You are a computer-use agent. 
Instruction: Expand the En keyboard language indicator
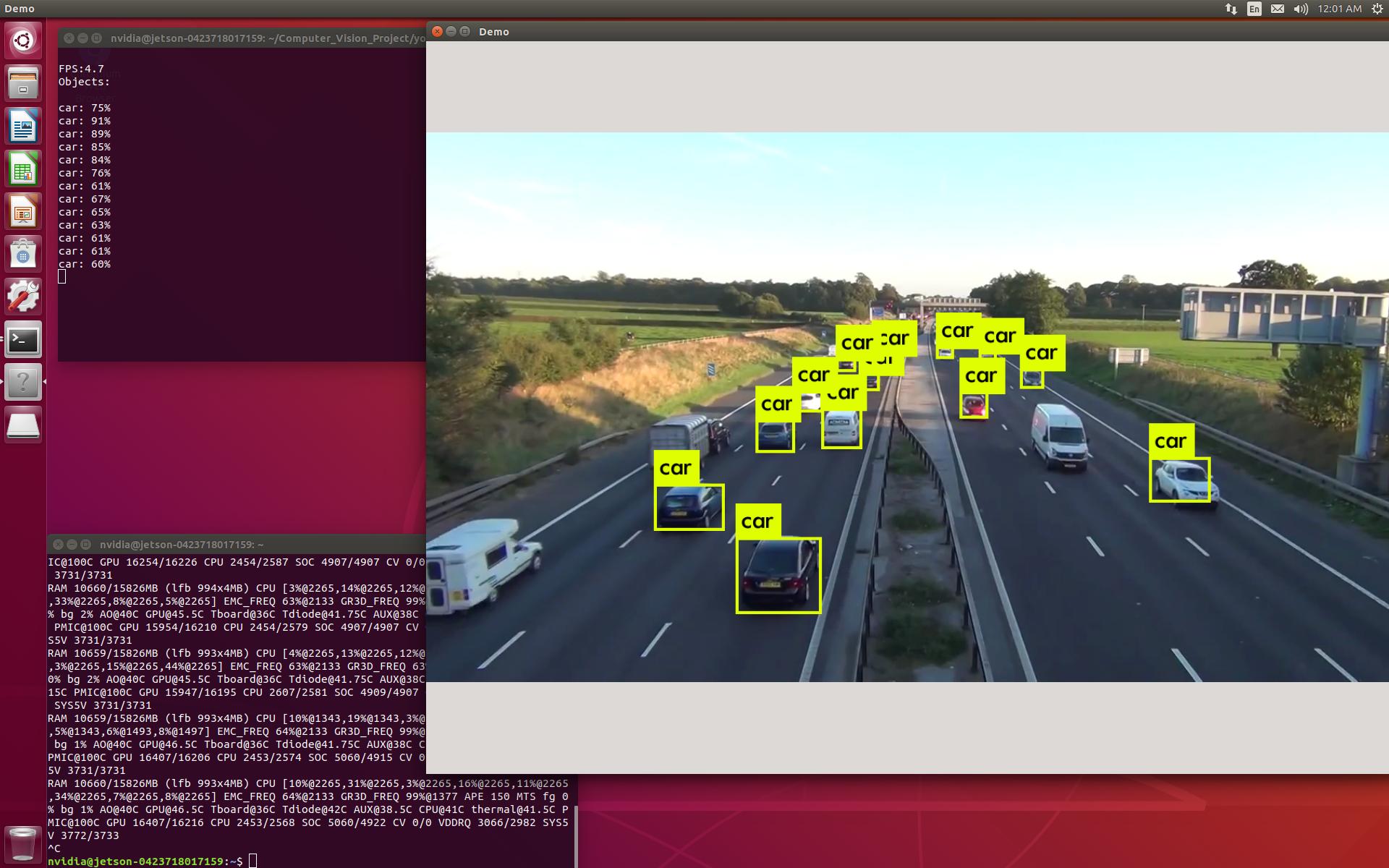pyautogui.click(x=1254, y=9)
